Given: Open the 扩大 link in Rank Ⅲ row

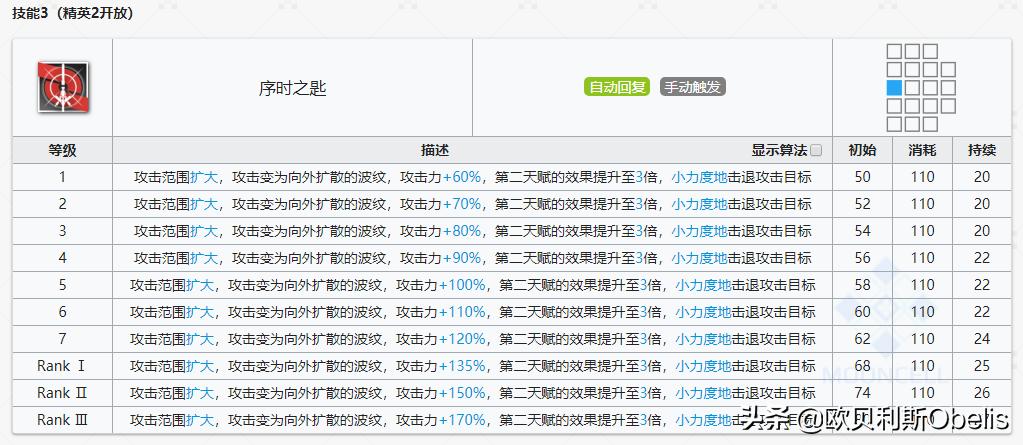Looking at the screenshot, I should pyautogui.click(x=200, y=420).
